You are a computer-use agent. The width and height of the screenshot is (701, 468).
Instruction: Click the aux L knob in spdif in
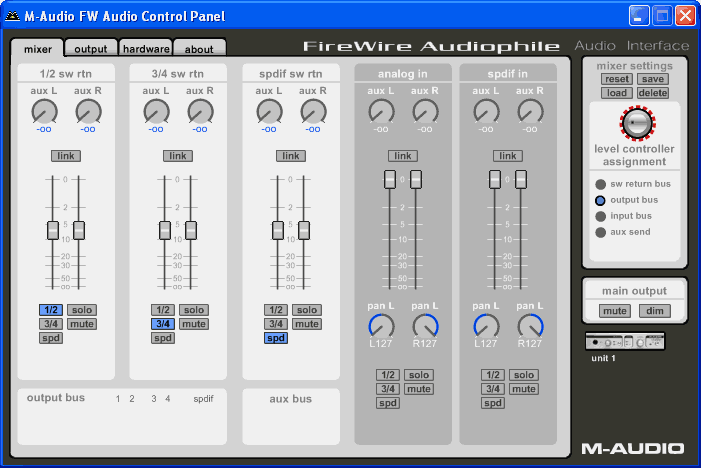click(x=486, y=112)
